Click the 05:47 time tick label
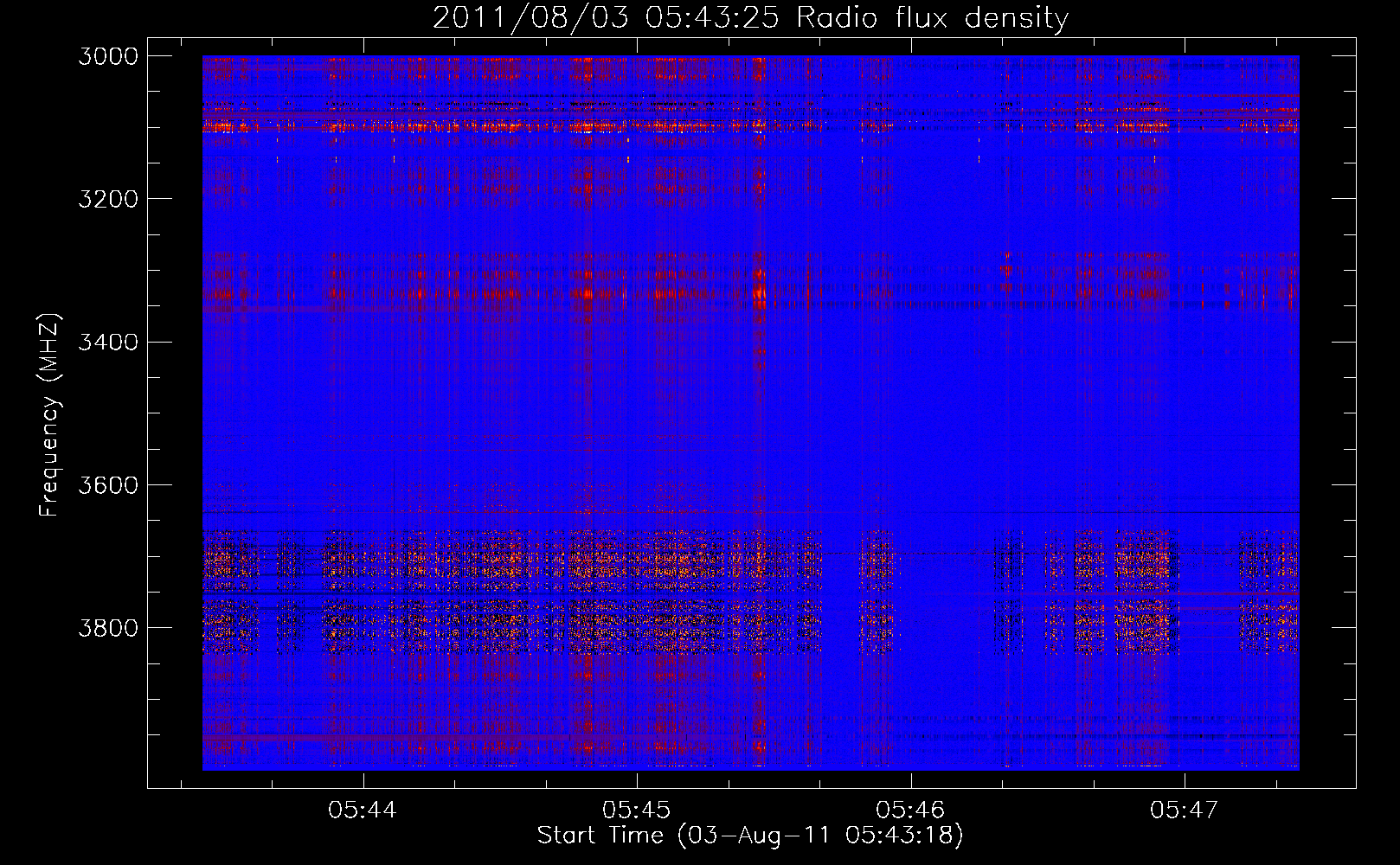1400x865 pixels. [x=1184, y=810]
